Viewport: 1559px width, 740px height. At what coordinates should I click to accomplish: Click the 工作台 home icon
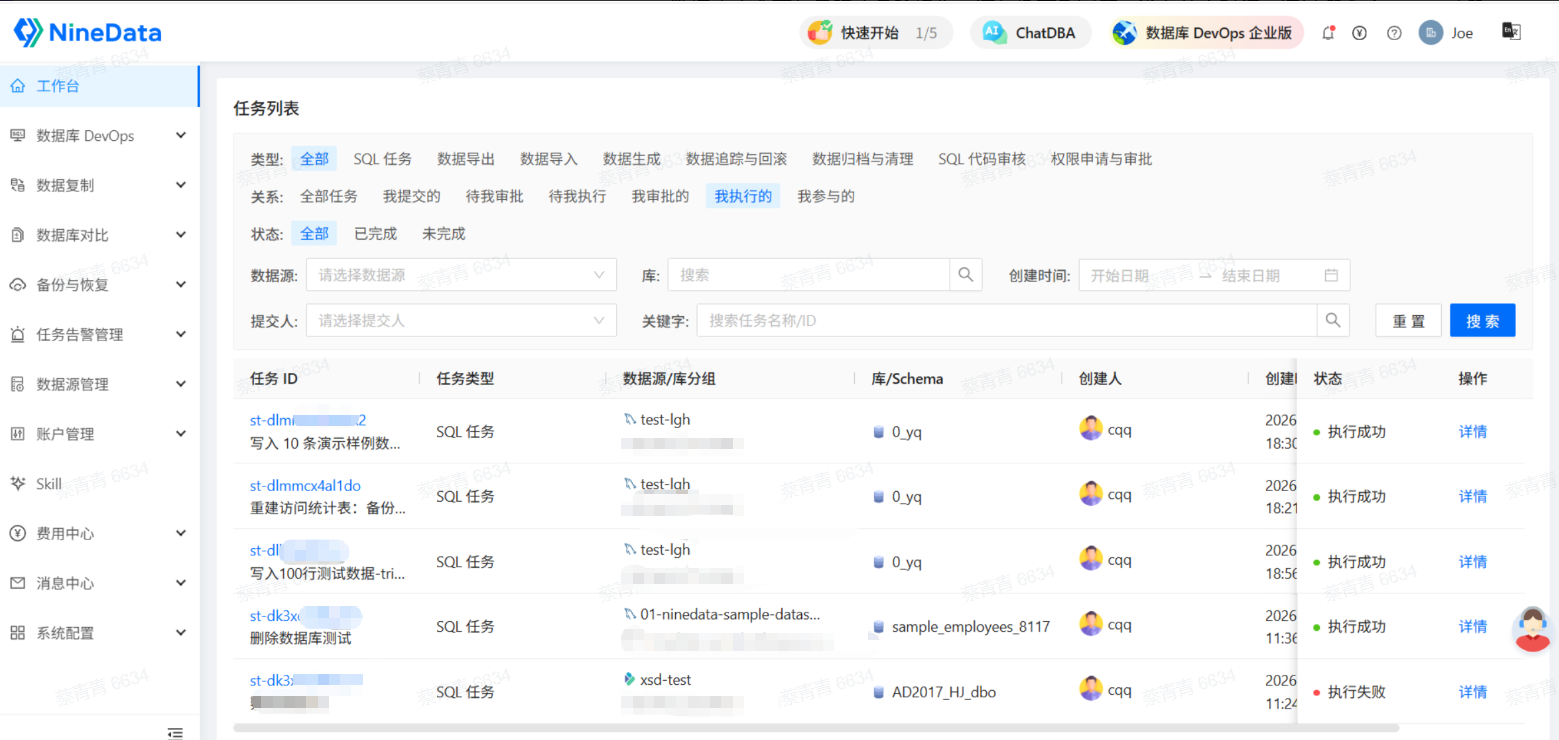(17, 86)
